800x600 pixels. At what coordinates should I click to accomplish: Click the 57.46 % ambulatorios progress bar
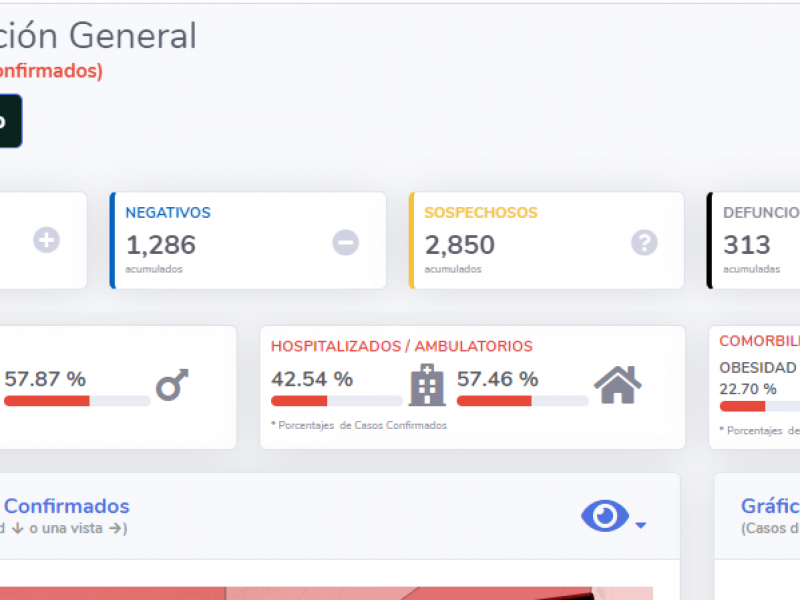tap(522, 401)
